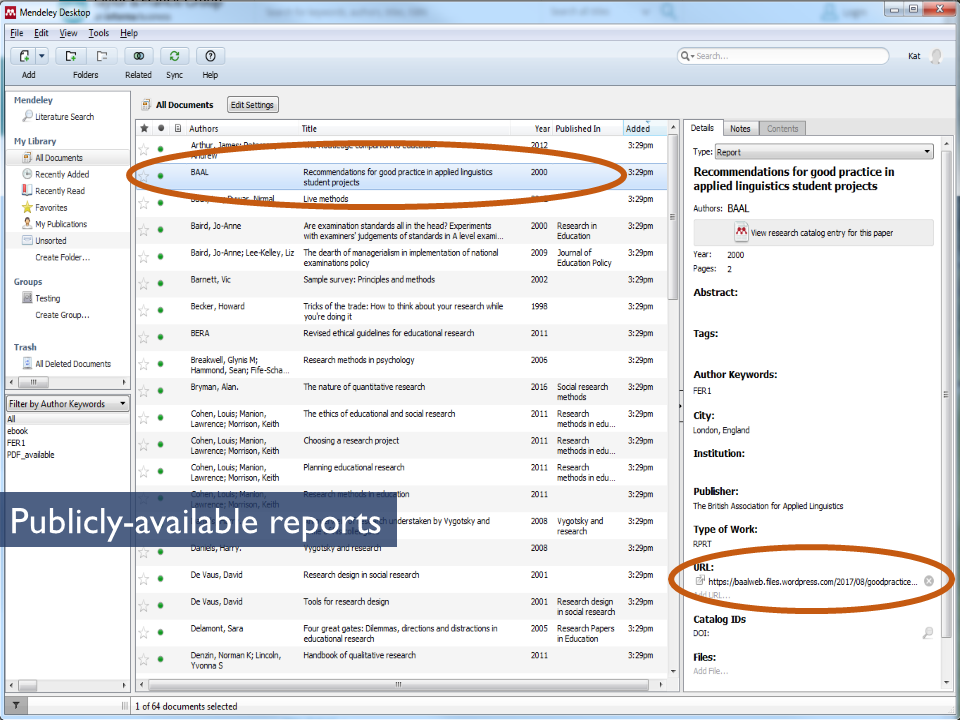Click the Add document toolbar icon
This screenshot has width=960, height=720.
tap(24, 56)
